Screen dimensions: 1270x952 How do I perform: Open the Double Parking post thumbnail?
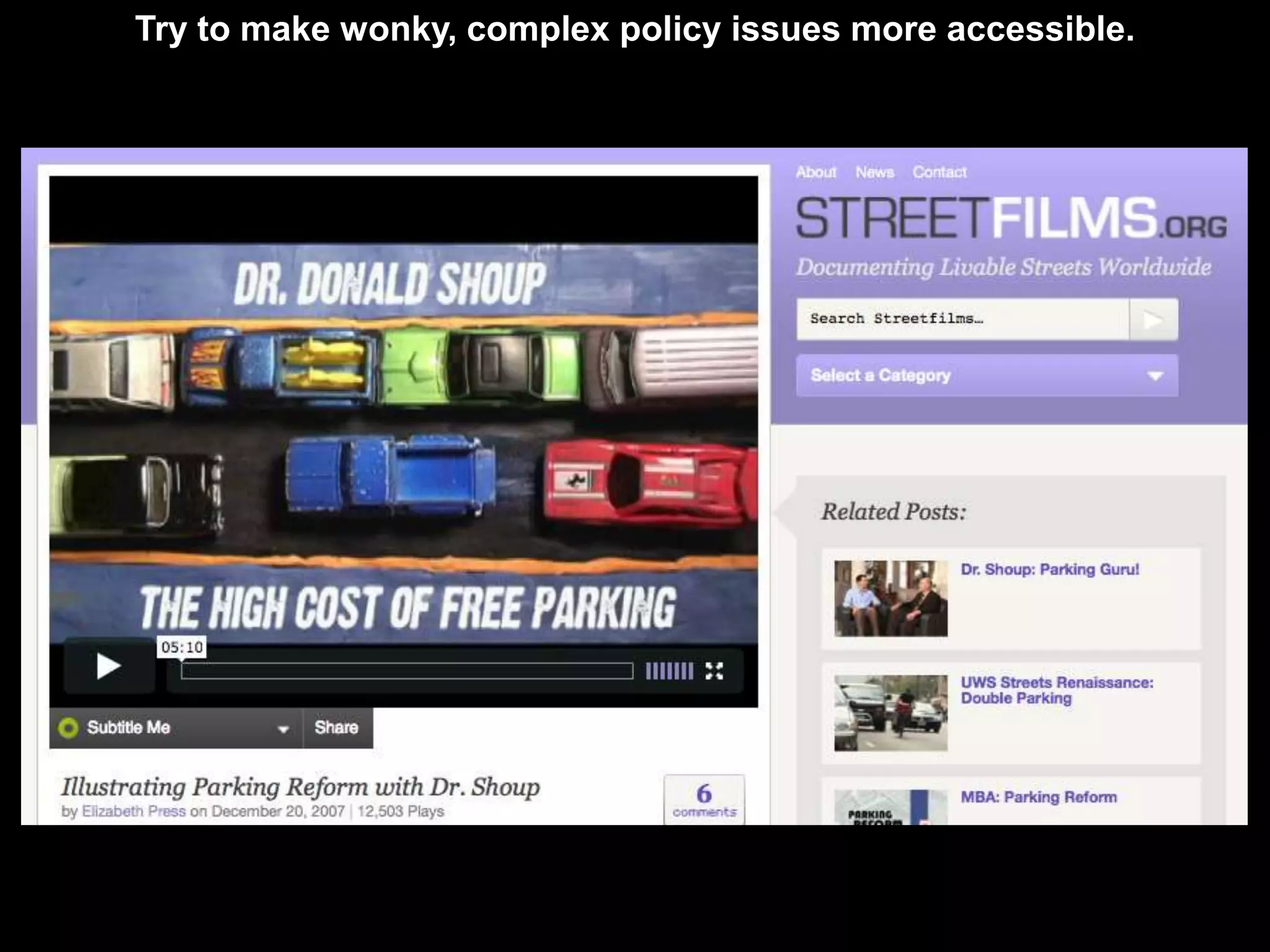pos(890,713)
